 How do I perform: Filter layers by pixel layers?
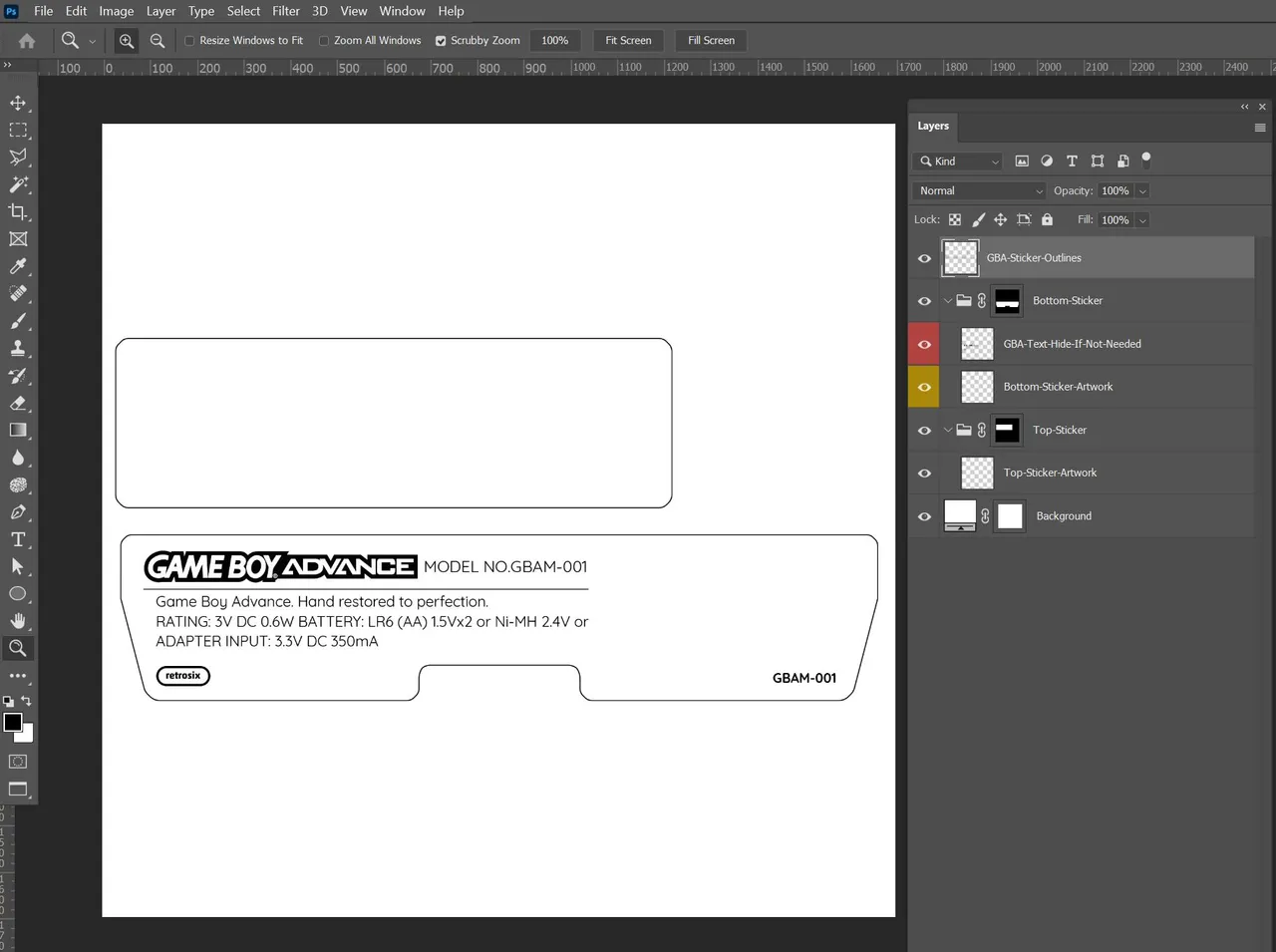(x=1022, y=160)
